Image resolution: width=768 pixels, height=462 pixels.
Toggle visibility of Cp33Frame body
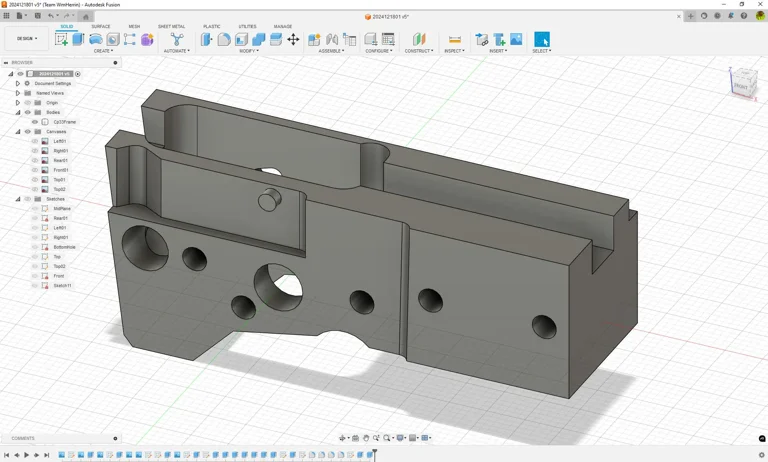[x=35, y=122]
